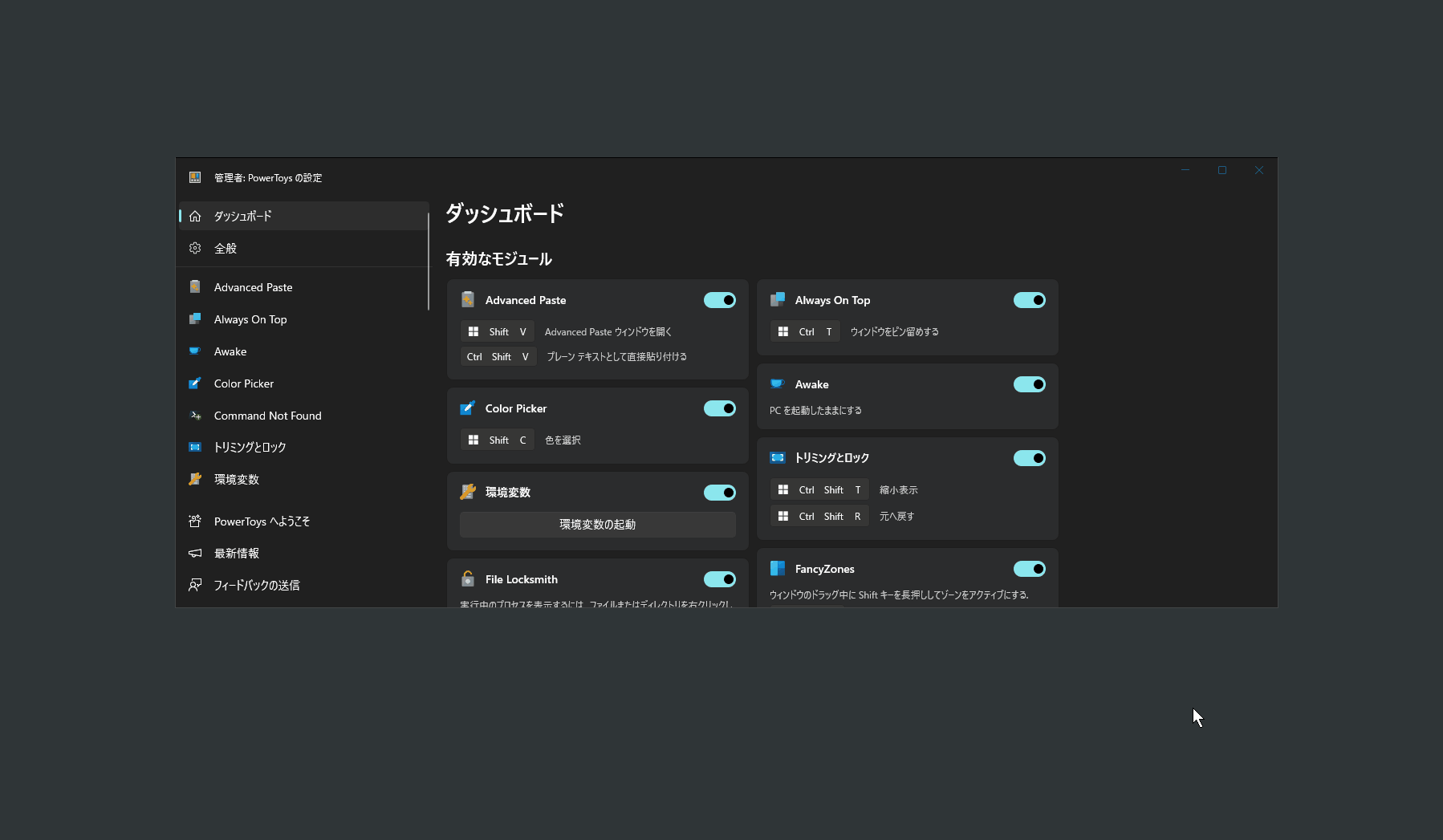Click the Awake cup icon in sidebar
1443x840 pixels.
(195, 351)
